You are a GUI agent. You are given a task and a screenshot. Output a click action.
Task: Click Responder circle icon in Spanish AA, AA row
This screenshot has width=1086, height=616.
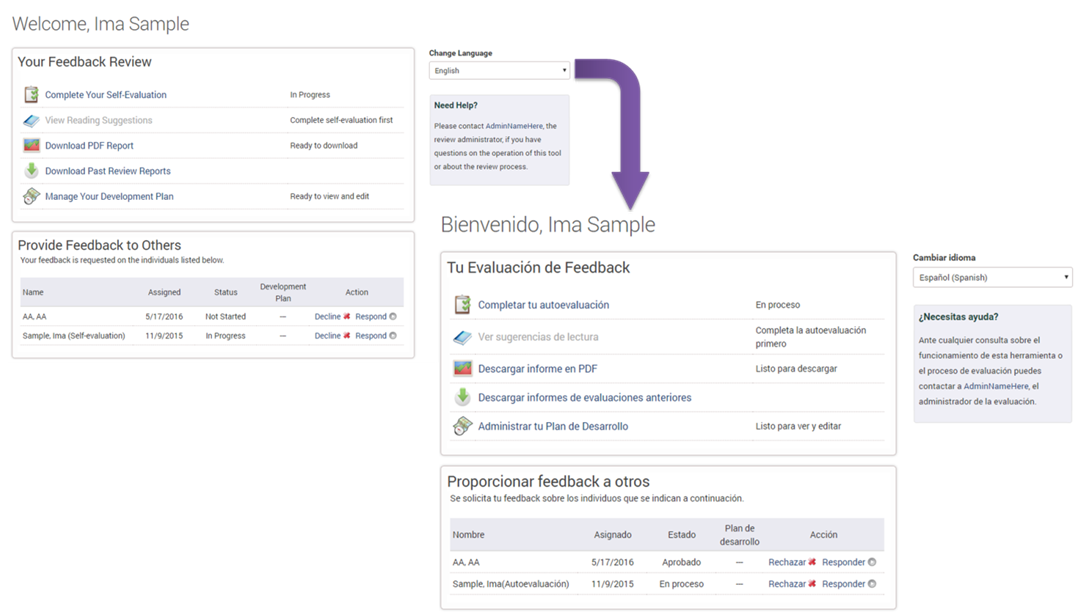point(872,562)
